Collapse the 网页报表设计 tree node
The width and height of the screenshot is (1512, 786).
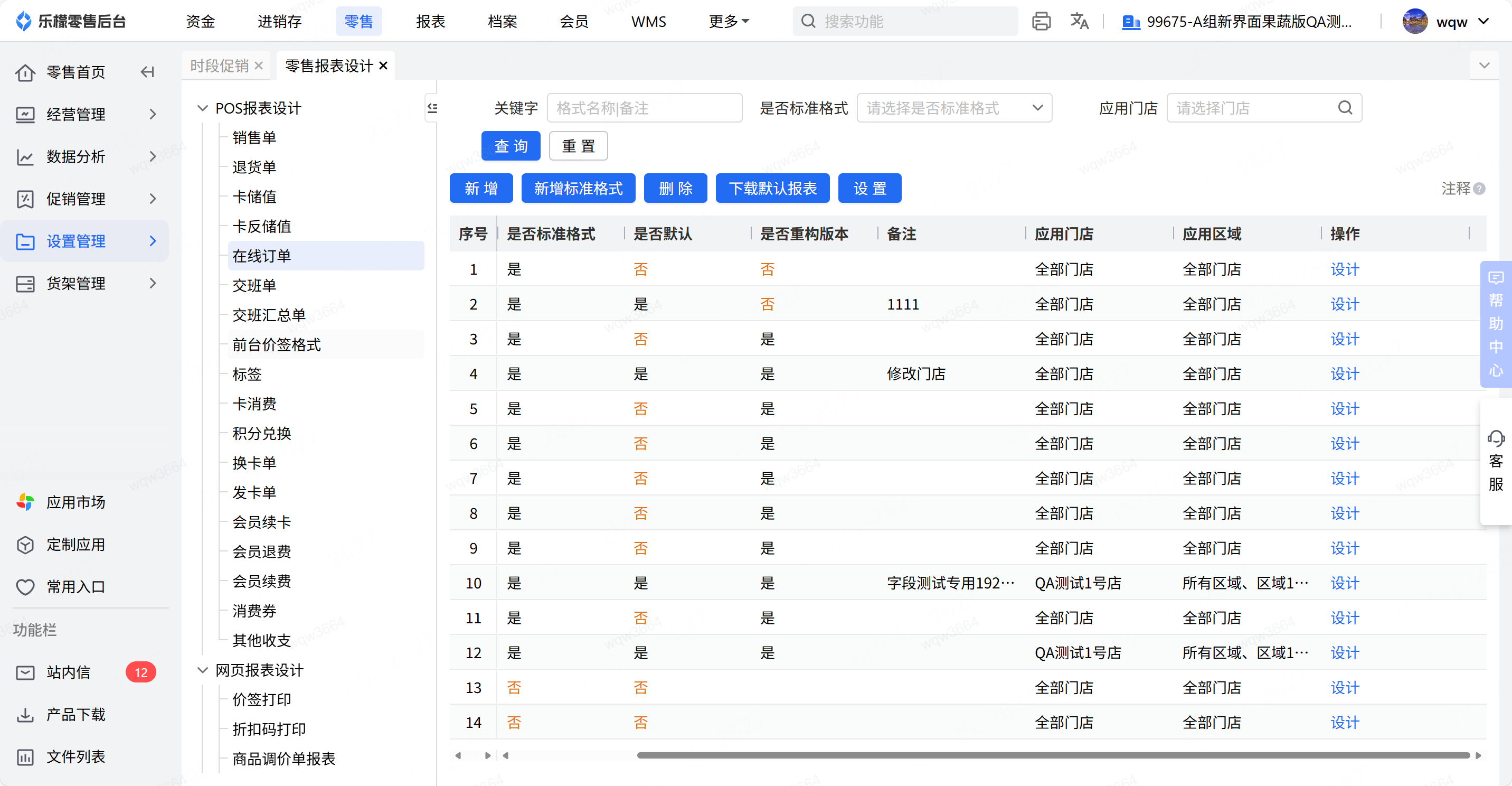tap(203, 670)
